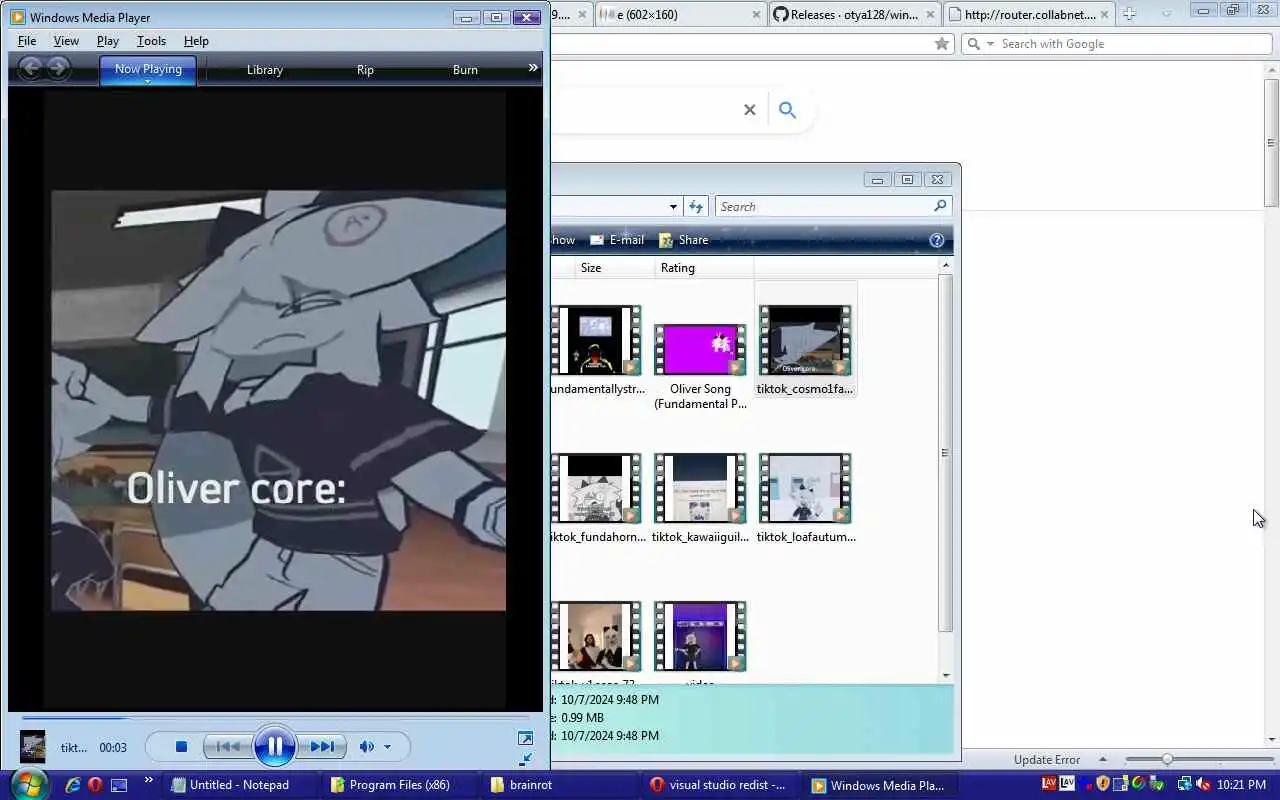Switch Media Player to full screen view
1280x800 pixels.
[x=525, y=738]
